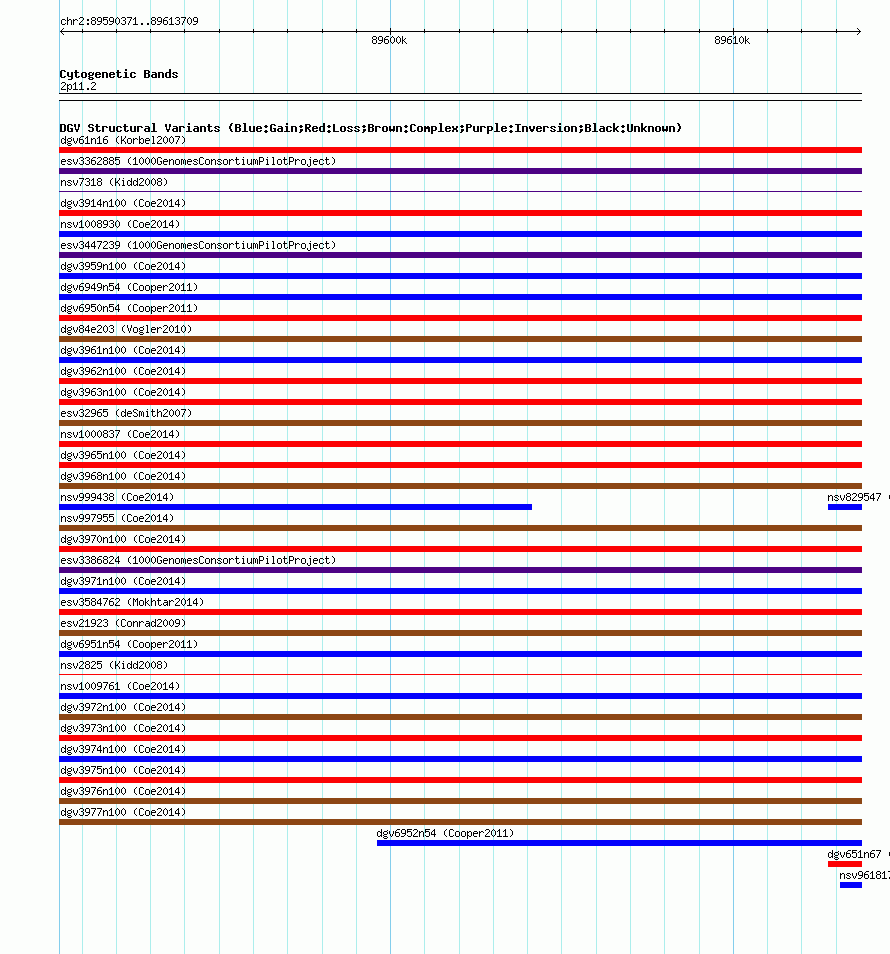Click purple inversion bar of esv3362885

click(x=461, y=171)
